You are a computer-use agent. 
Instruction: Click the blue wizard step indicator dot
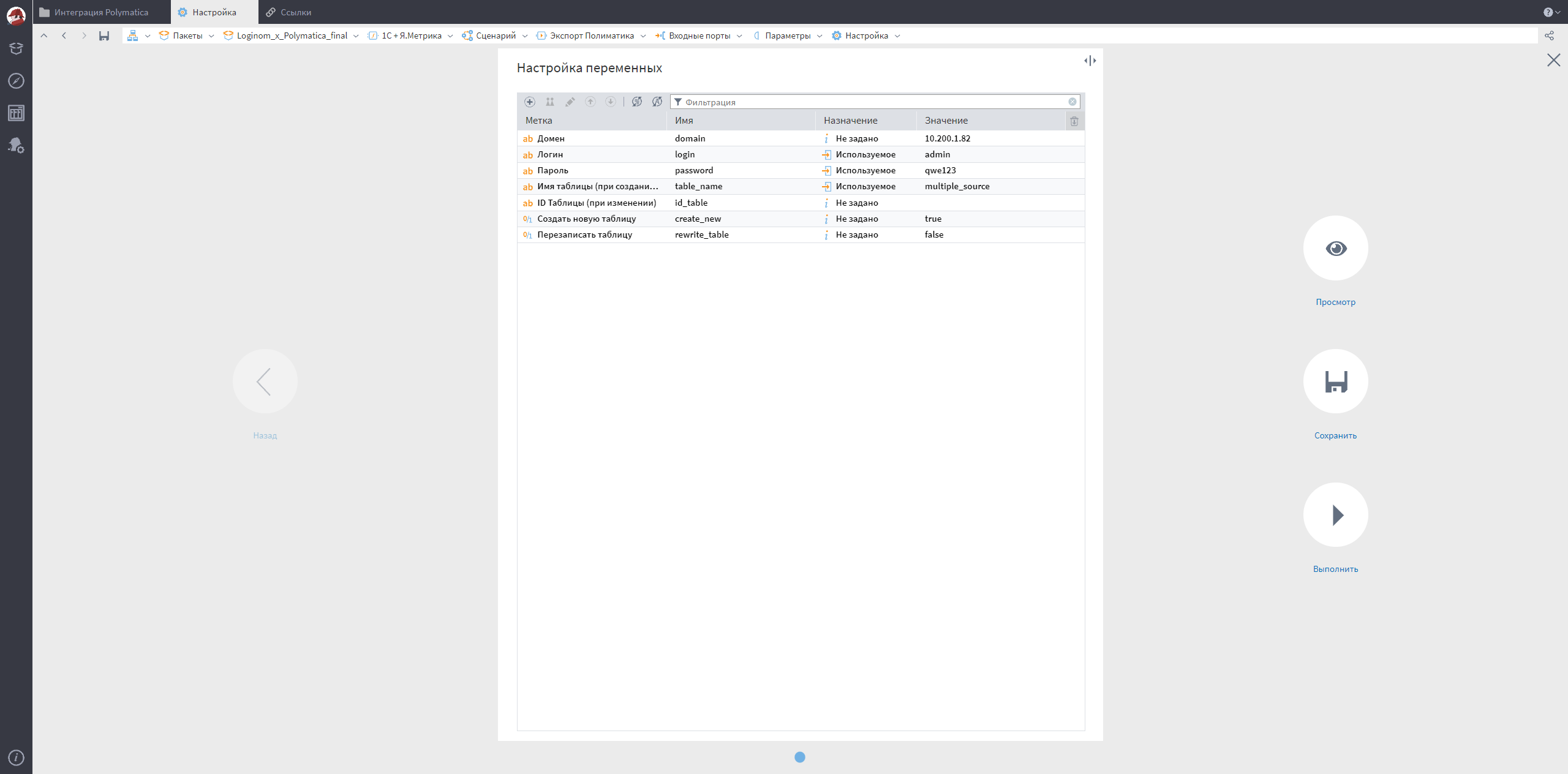(800, 757)
